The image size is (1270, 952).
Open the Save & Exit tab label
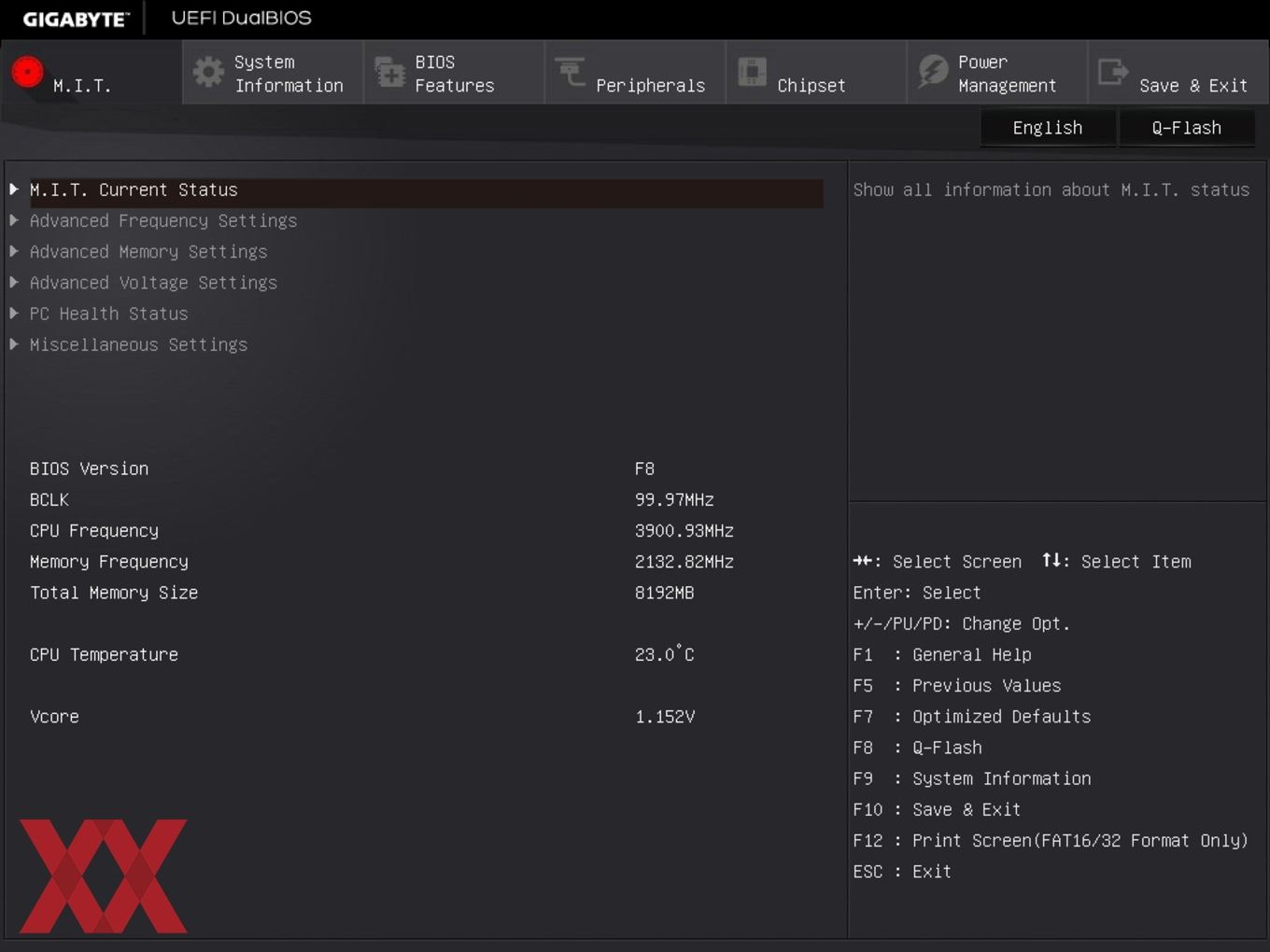point(1193,86)
